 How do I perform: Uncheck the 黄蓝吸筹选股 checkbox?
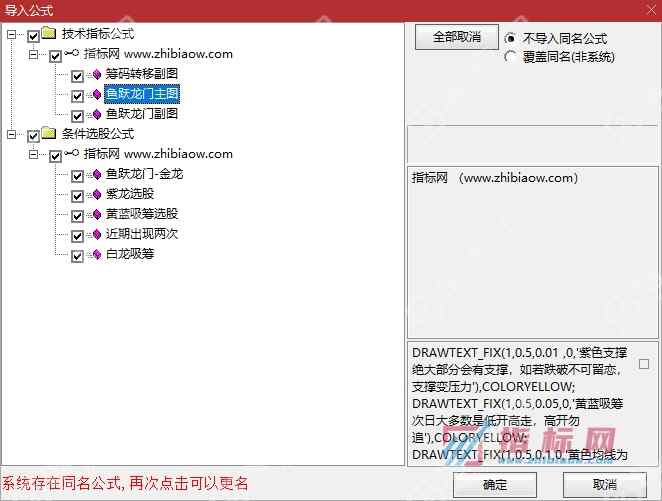tap(77, 216)
